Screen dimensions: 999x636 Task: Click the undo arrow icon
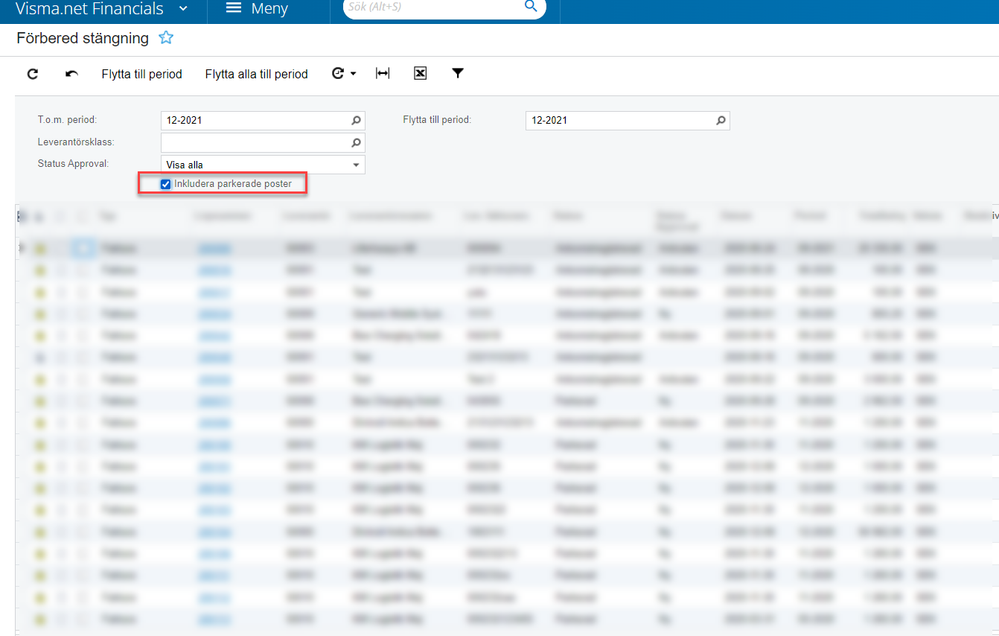click(x=71, y=74)
